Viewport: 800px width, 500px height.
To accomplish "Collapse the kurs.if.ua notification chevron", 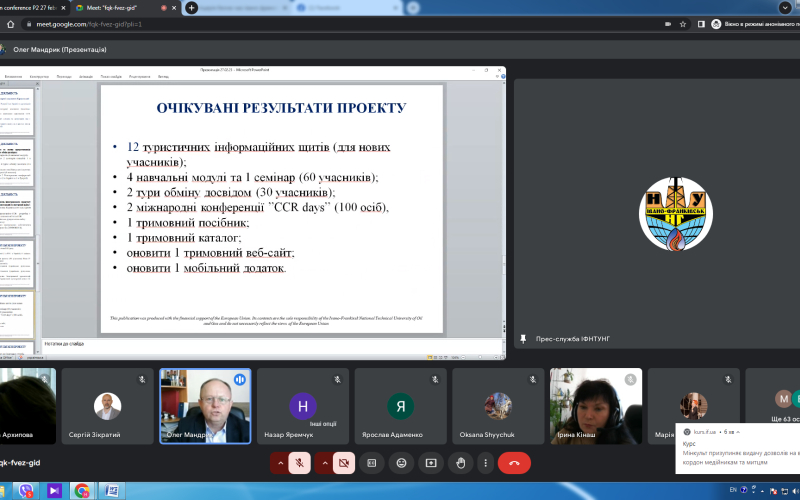I will tap(738, 432).
